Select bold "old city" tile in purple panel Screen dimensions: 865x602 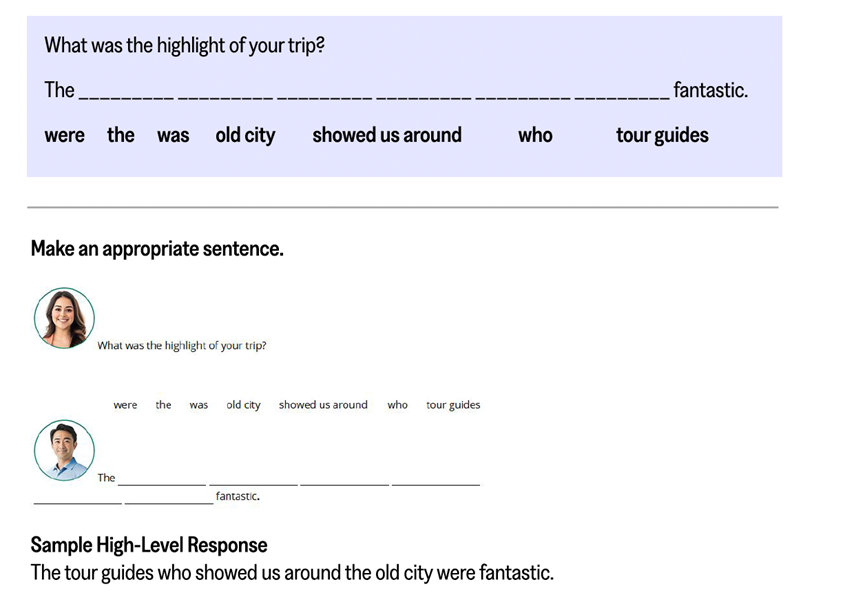coord(245,136)
